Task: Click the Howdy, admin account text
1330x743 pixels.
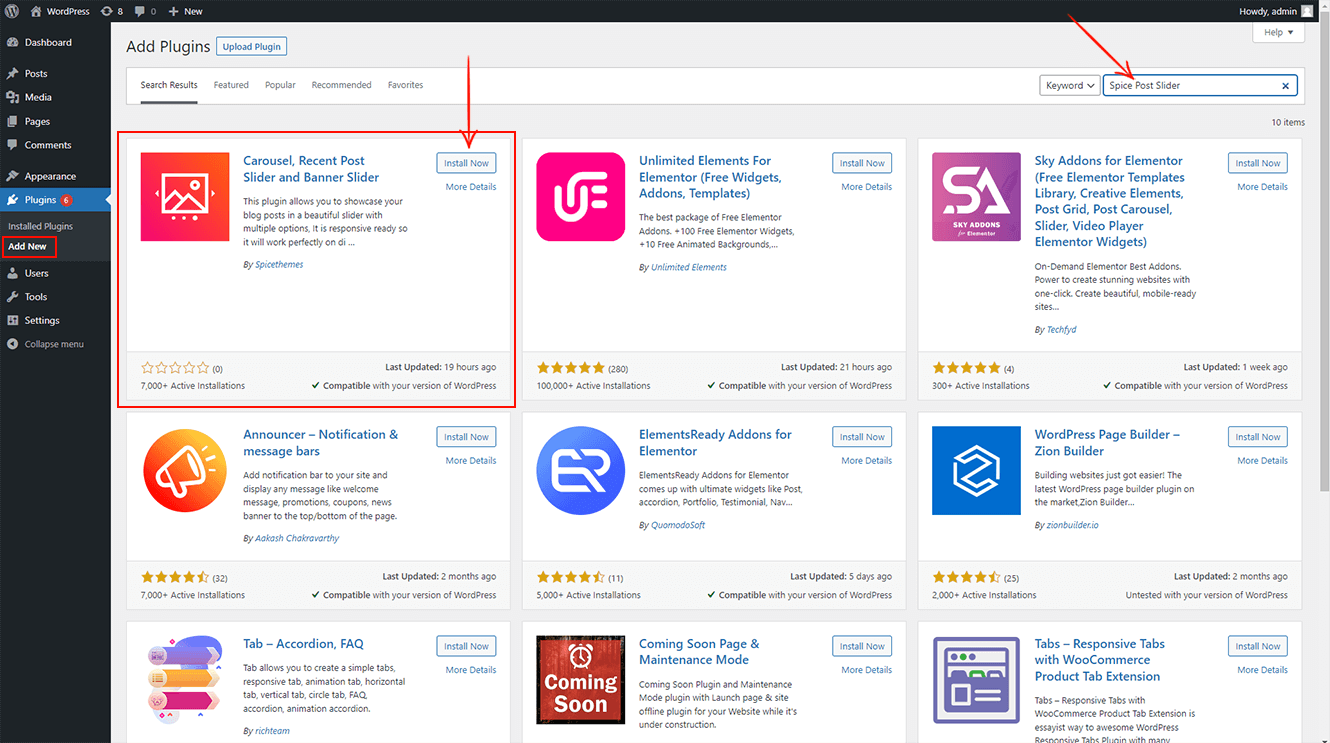Action: pos(1267,11)
